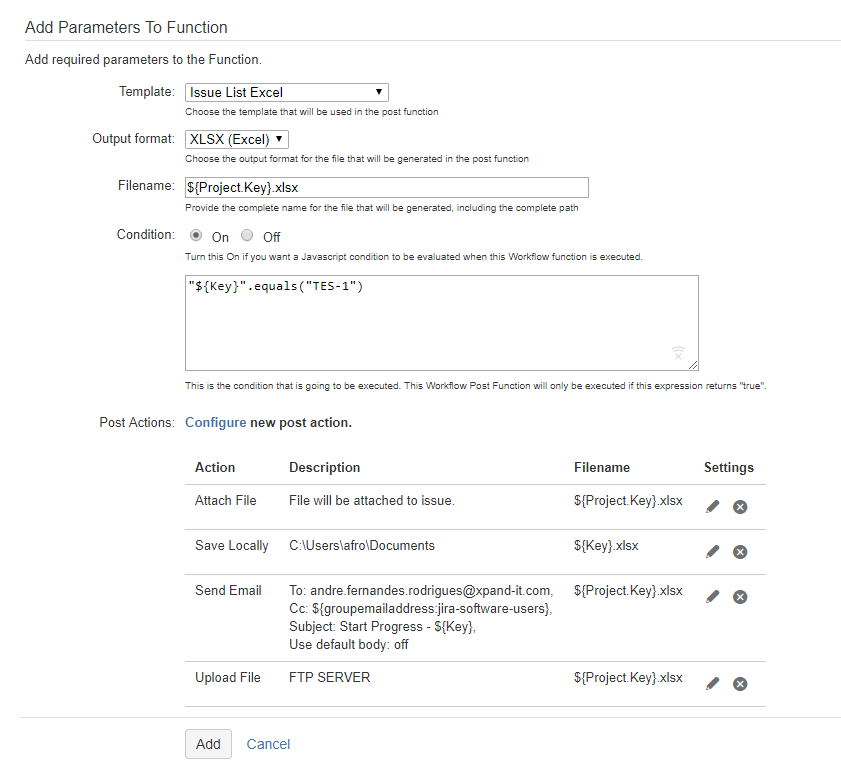The image size is (841, 783).
Task: Edit the Upload File post action
Action: (x=712, y=684)
